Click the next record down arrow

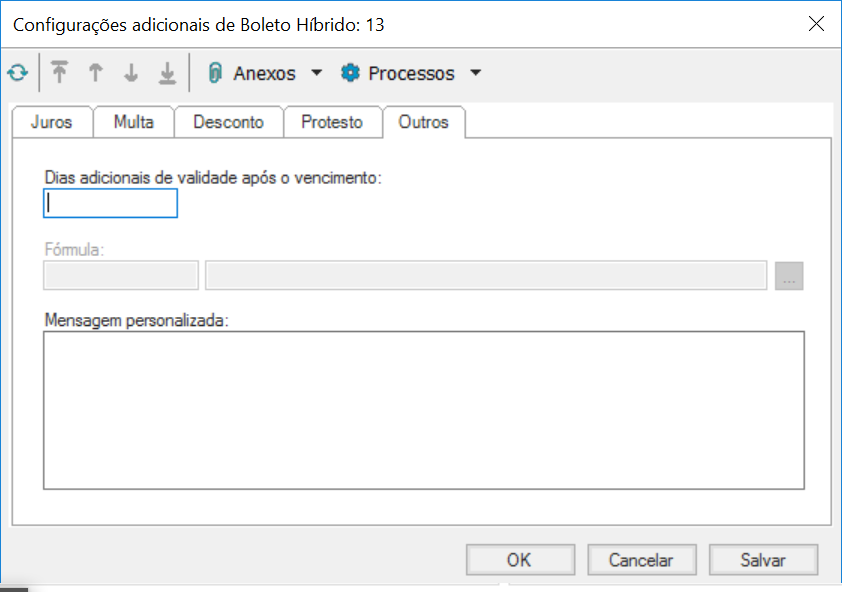(x=131, y=73)
